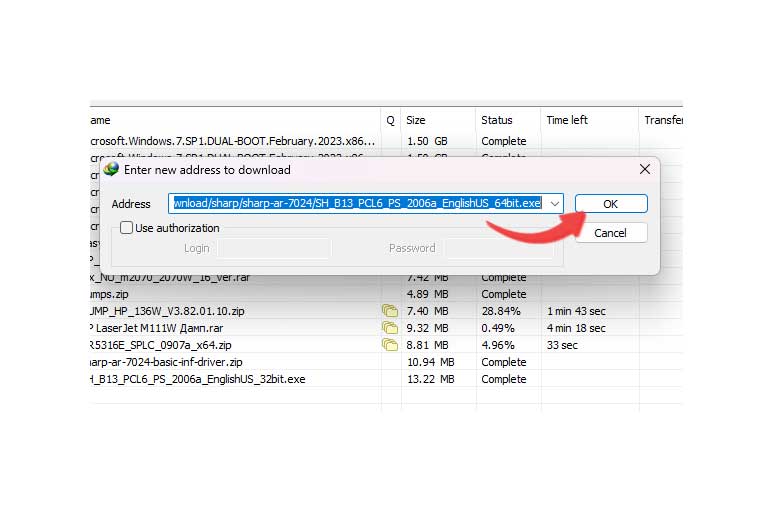Click the 8.81 MB size cell

pyautogui.click(x=427, y=345)
